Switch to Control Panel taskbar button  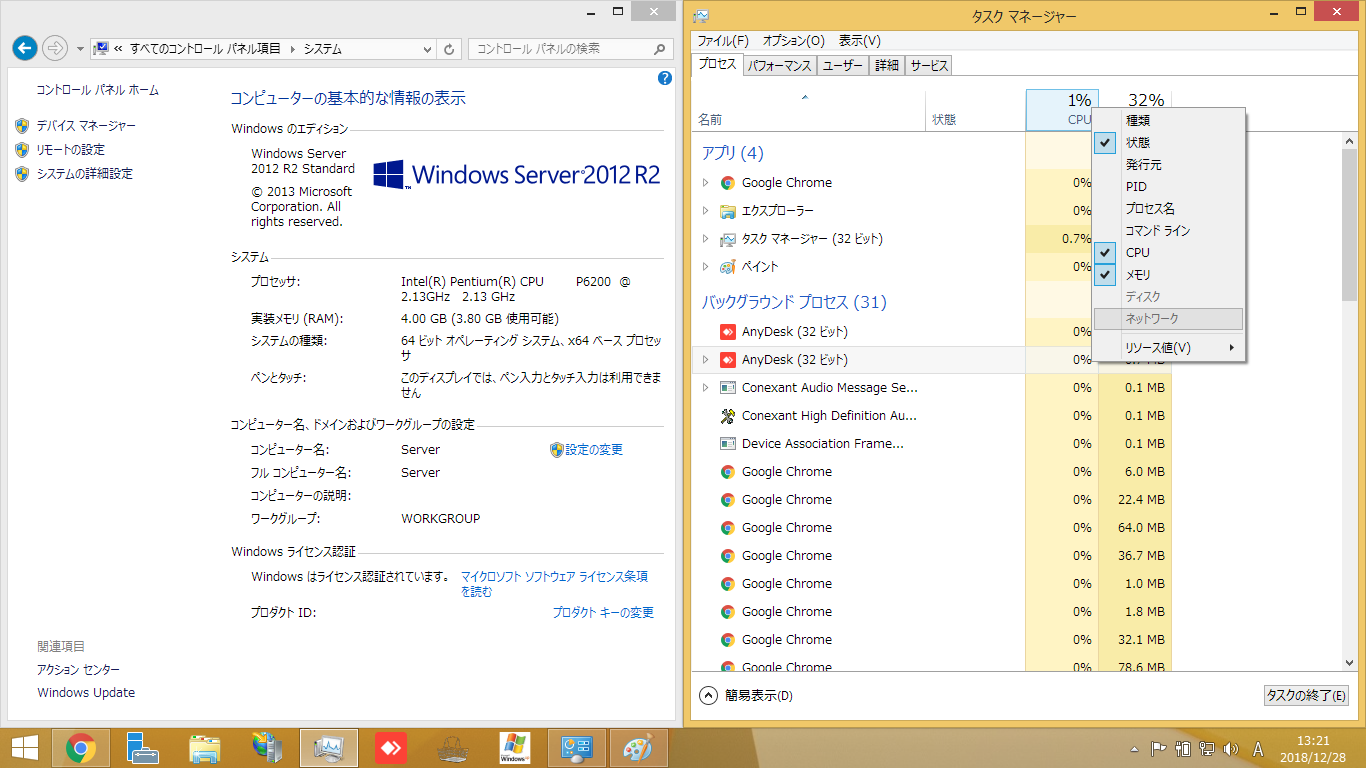[x=577, y=748]
